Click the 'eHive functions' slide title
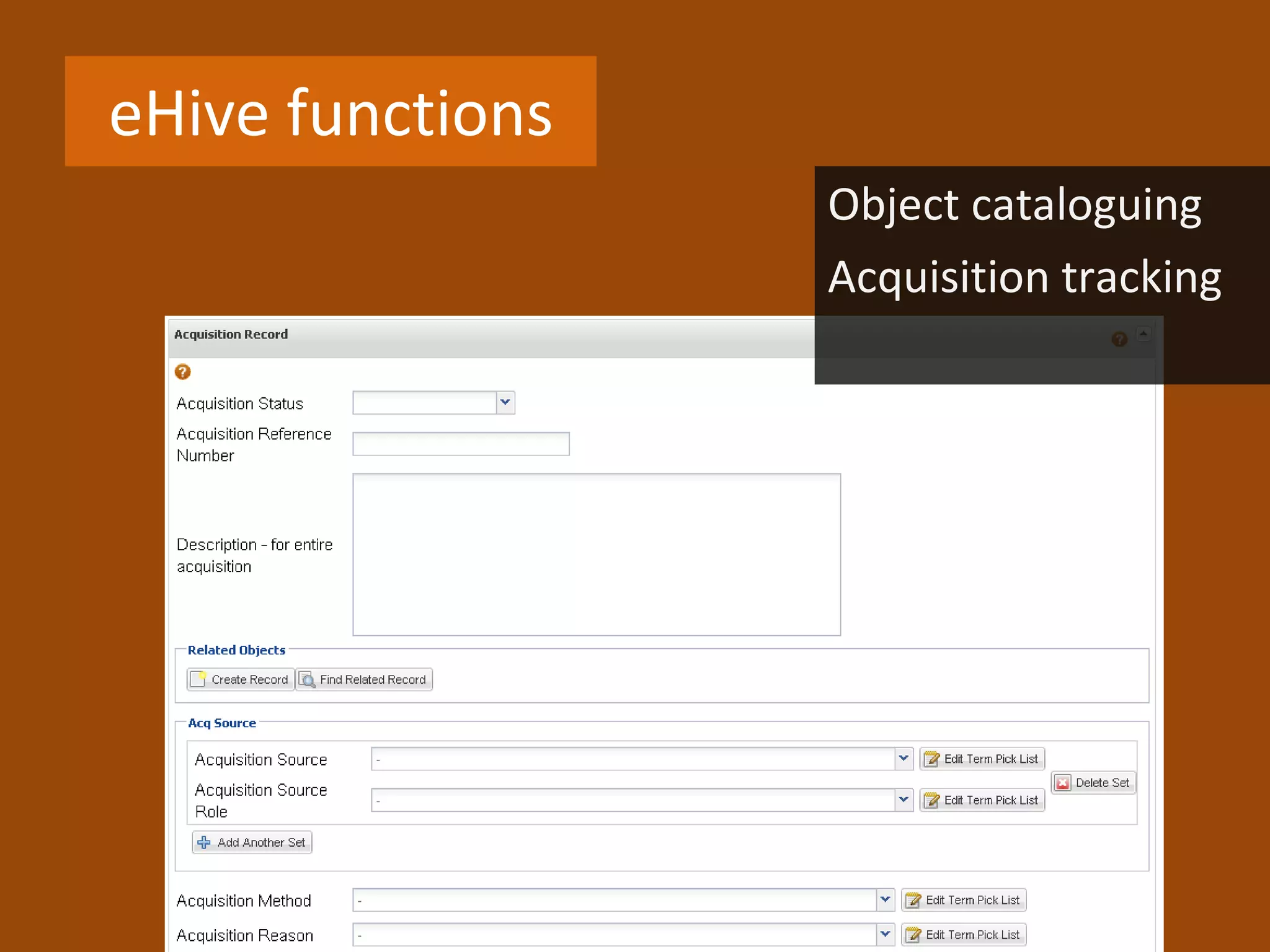 331,112
